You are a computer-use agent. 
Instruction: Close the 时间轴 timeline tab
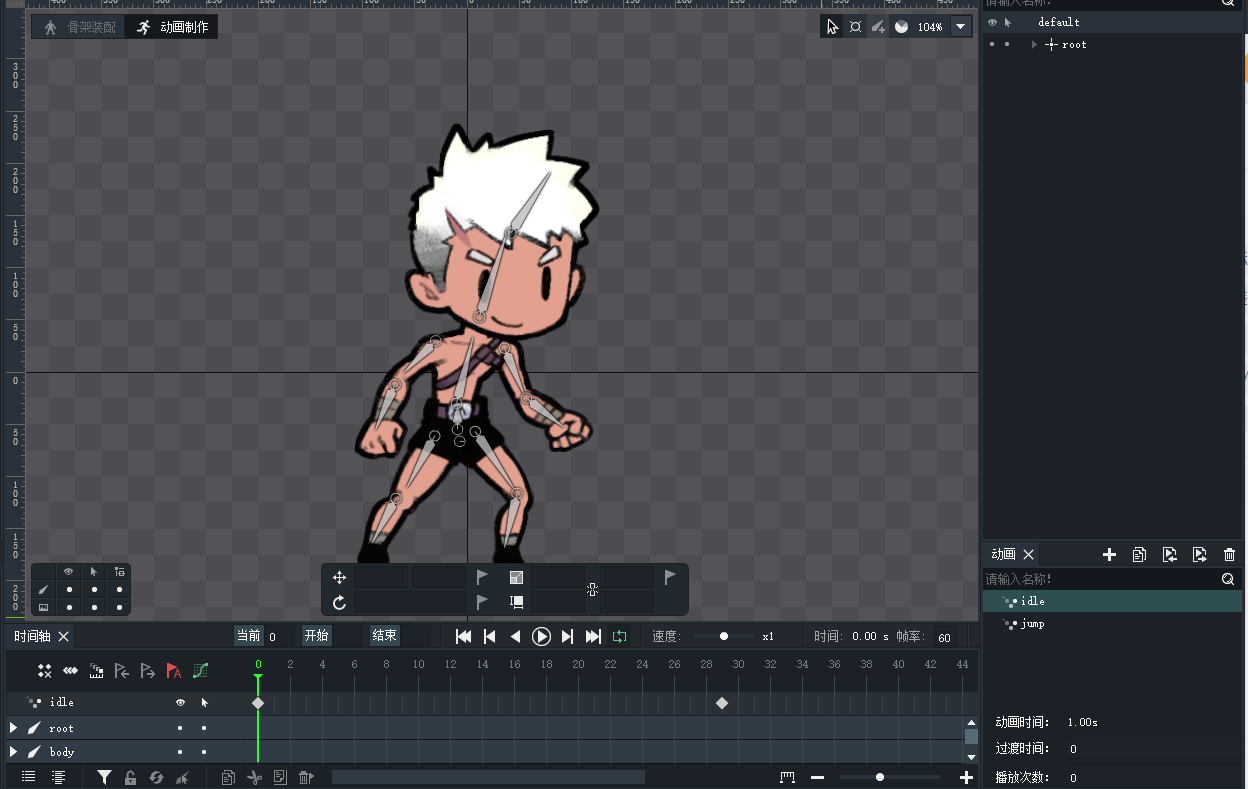pyautogui.click(x=63, y=636)
